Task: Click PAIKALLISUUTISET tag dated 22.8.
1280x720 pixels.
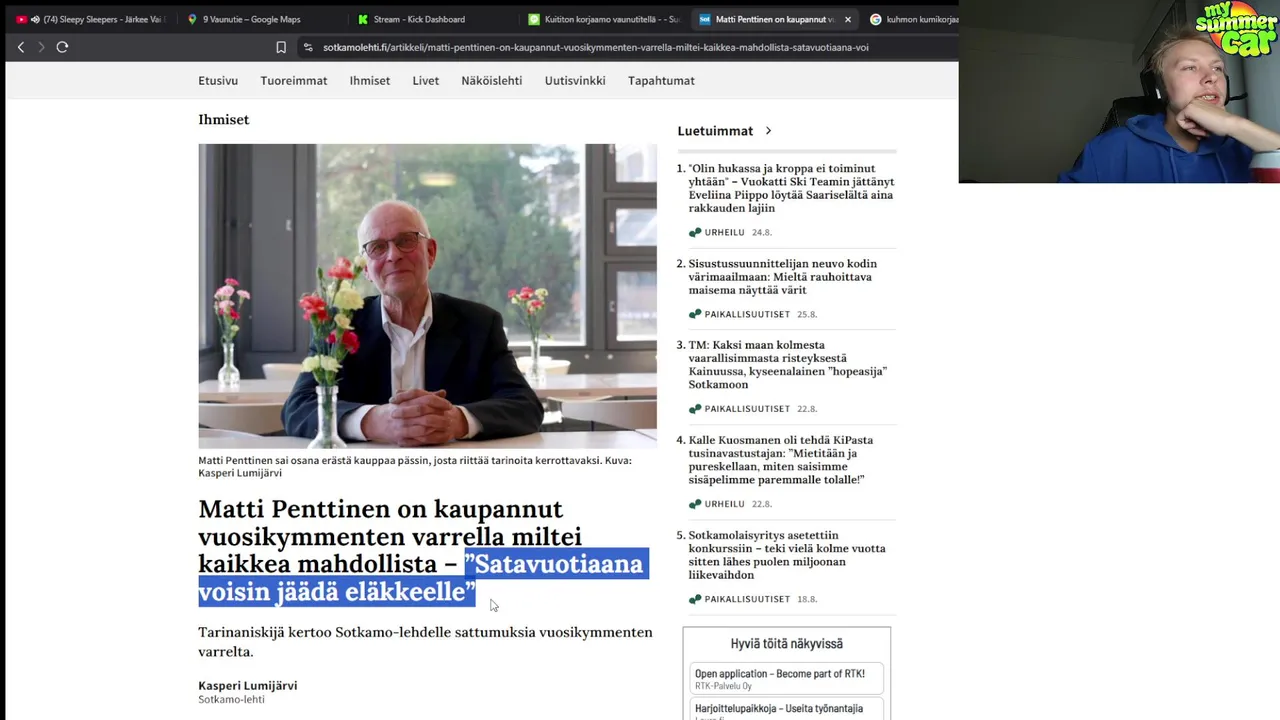Action: click(747, 409)
